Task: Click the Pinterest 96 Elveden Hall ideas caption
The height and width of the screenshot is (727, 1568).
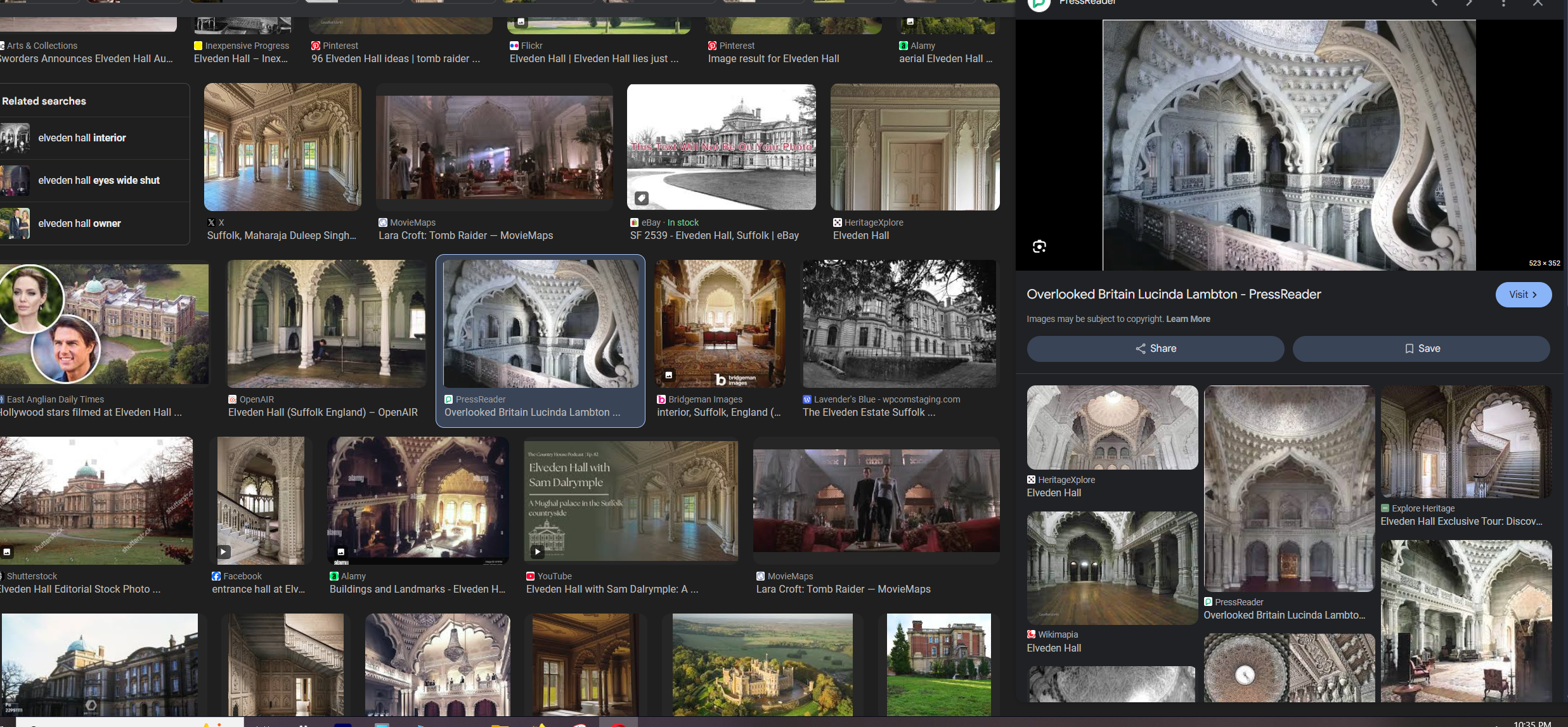Action: pos(396,59)
